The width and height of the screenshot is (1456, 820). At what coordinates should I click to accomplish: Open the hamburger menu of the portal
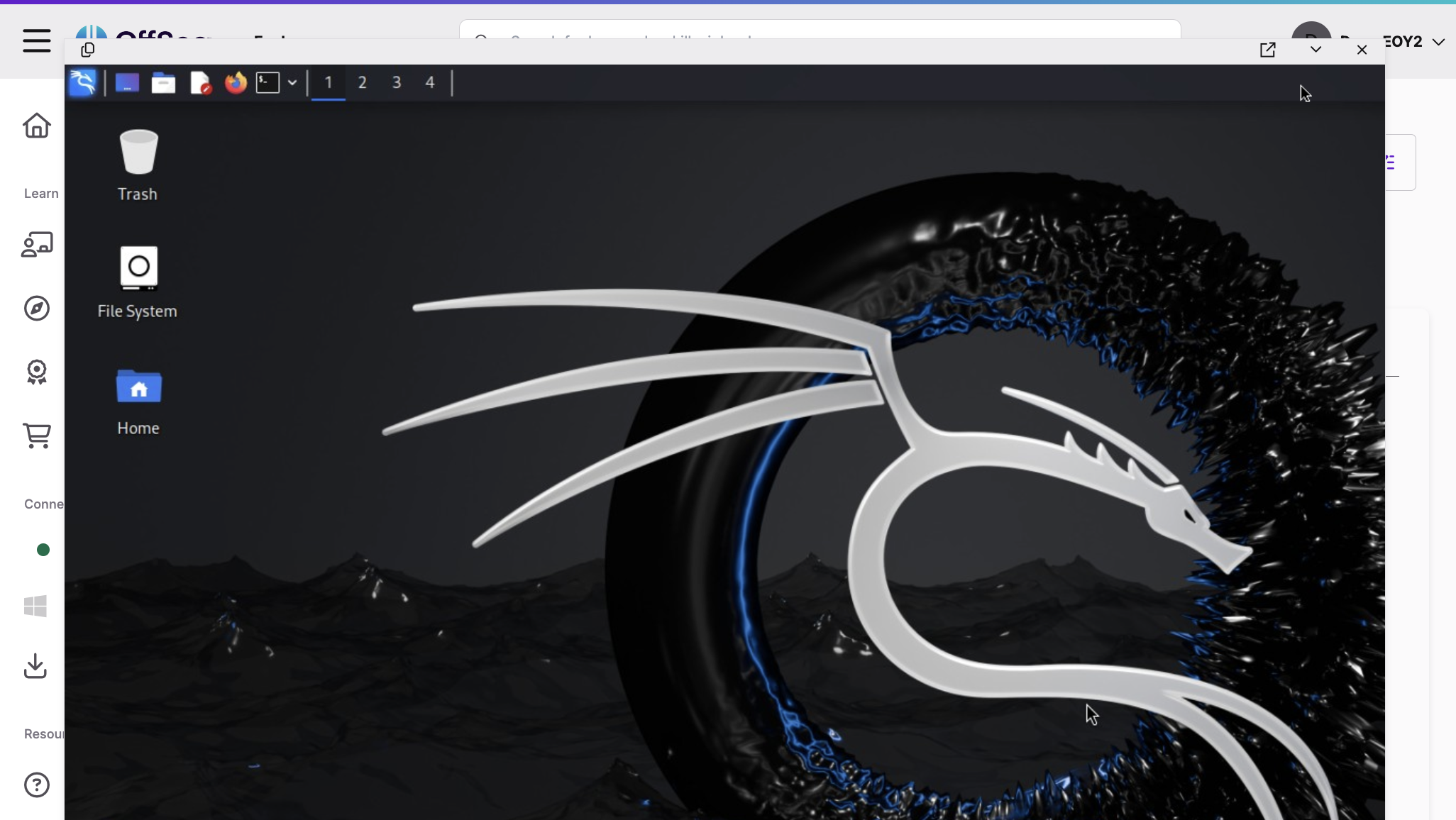tap(37, 40)
